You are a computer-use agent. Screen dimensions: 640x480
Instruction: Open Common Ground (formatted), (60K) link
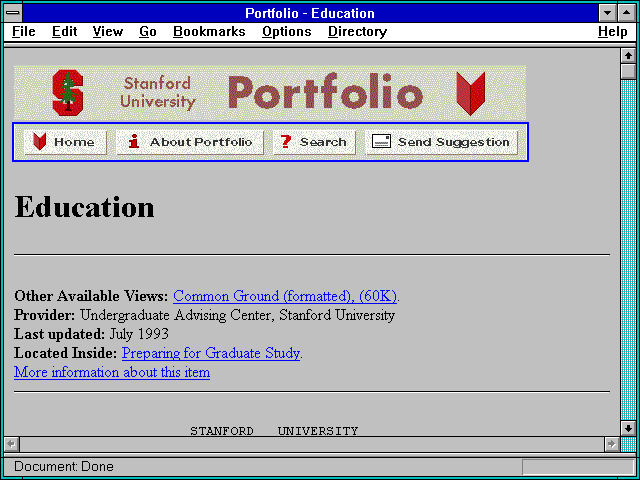point(285,296)
